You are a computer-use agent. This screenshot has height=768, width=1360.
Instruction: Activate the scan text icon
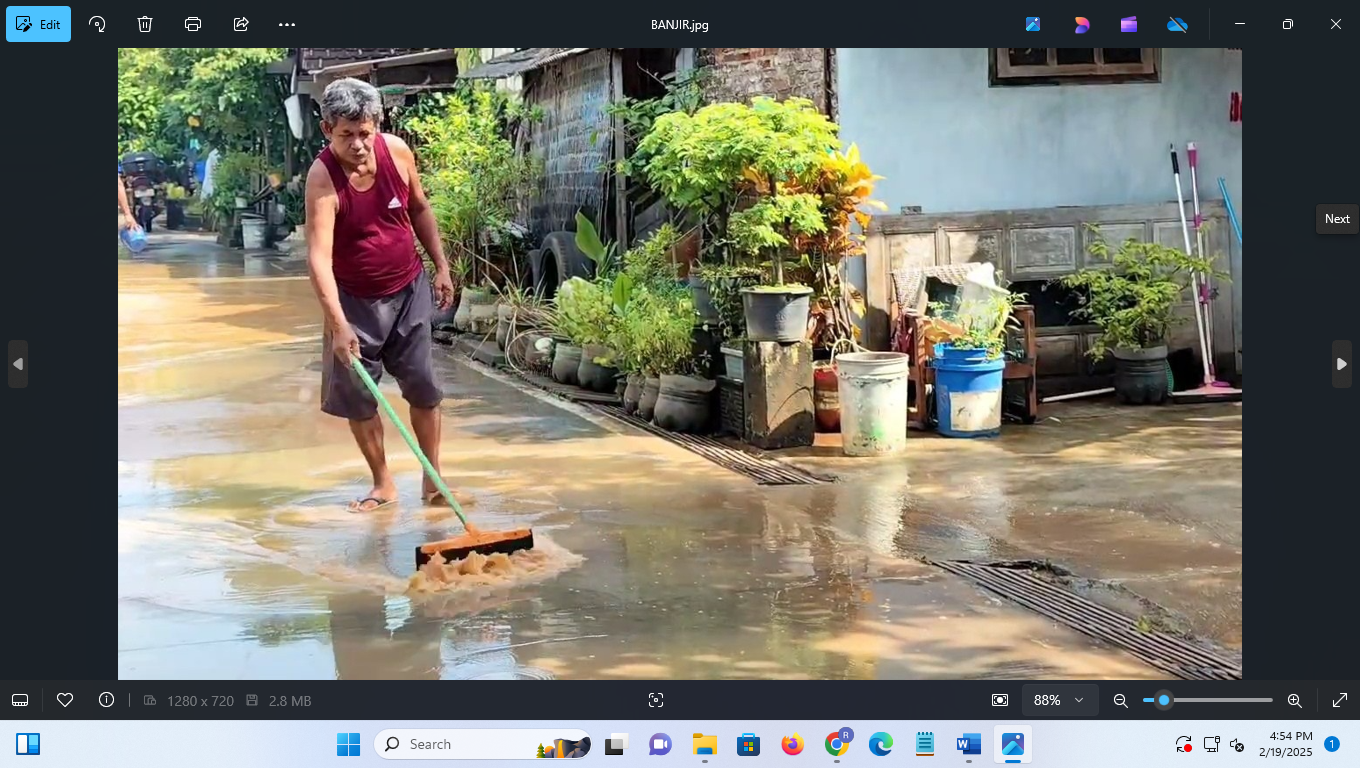pos(656,700)
